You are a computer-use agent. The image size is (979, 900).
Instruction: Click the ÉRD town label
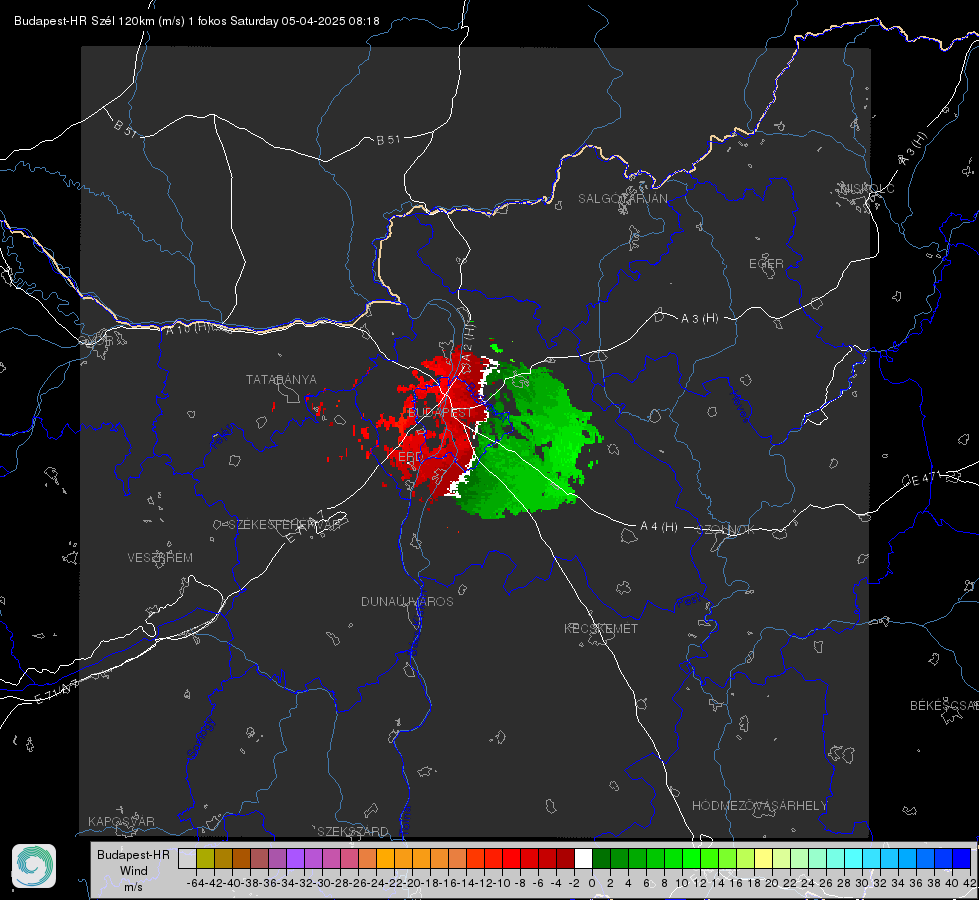(x=410, y=457)
